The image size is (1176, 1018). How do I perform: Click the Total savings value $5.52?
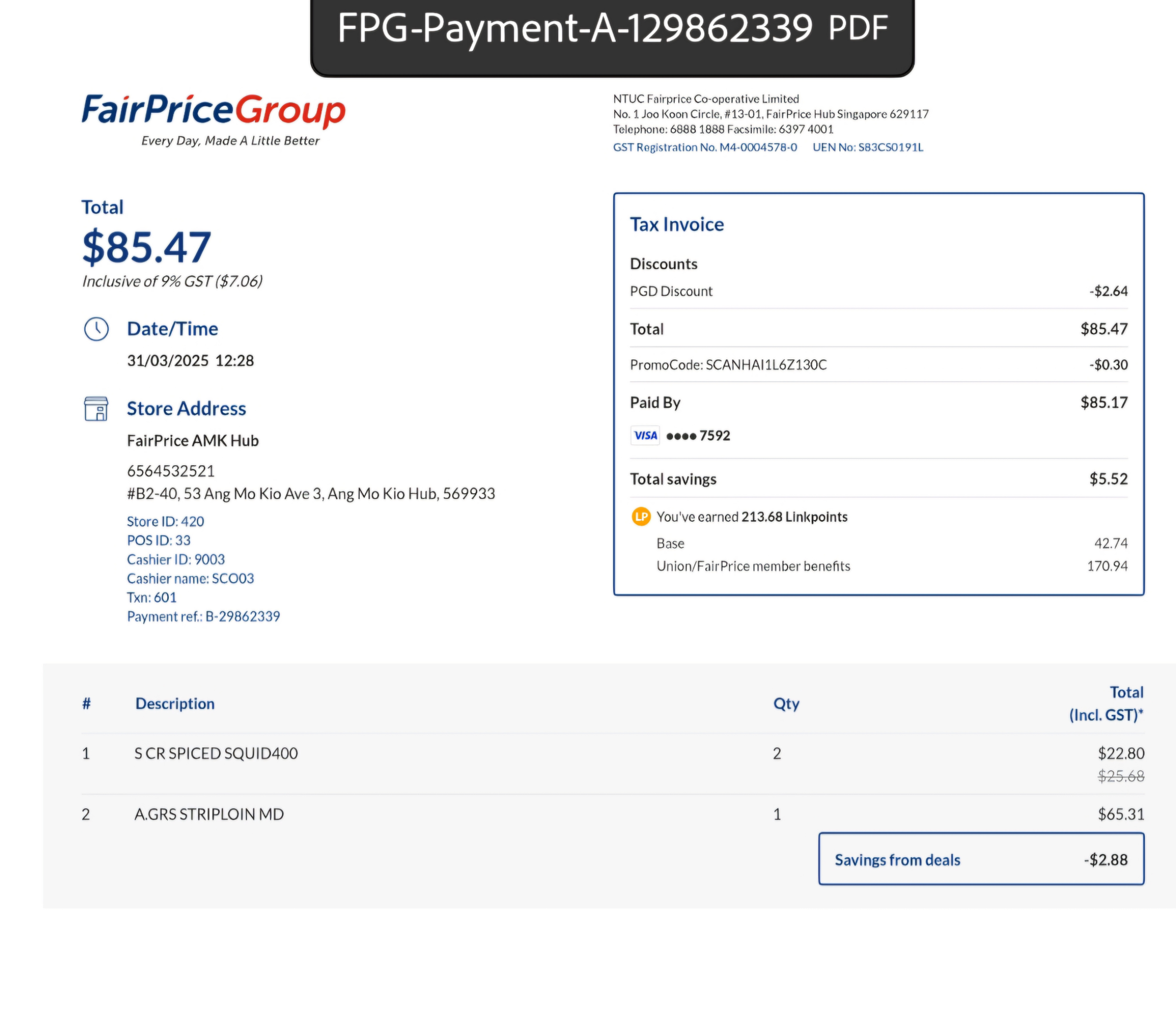point(1108,479)
